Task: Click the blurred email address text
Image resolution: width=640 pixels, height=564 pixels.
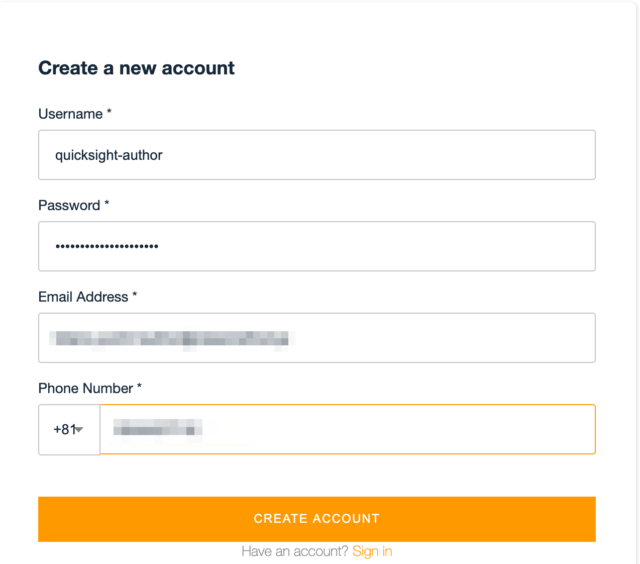Action: [171, 339]
